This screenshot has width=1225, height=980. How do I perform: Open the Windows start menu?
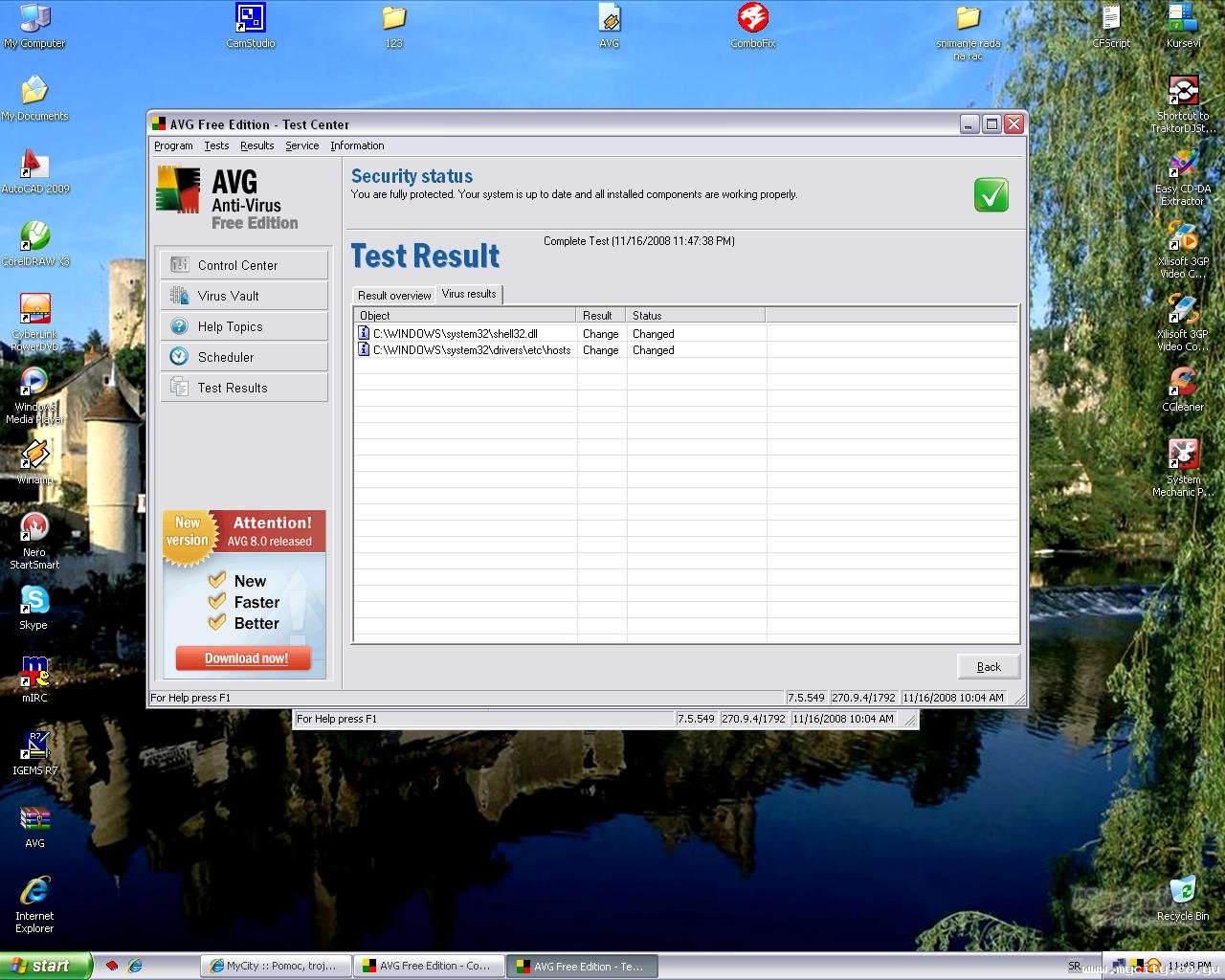pyautogui.click(x=46, y=966)
